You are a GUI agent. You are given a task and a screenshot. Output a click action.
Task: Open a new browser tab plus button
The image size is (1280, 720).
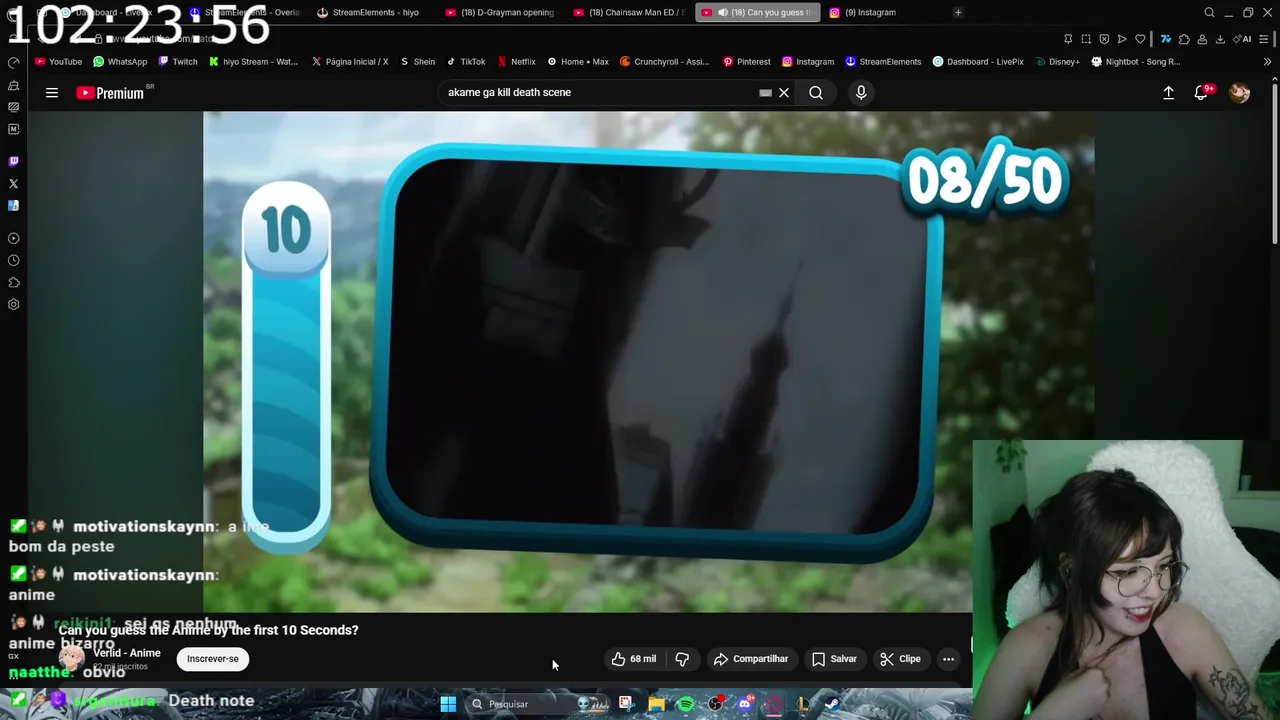pyautogui.click(x=958, y=12)
